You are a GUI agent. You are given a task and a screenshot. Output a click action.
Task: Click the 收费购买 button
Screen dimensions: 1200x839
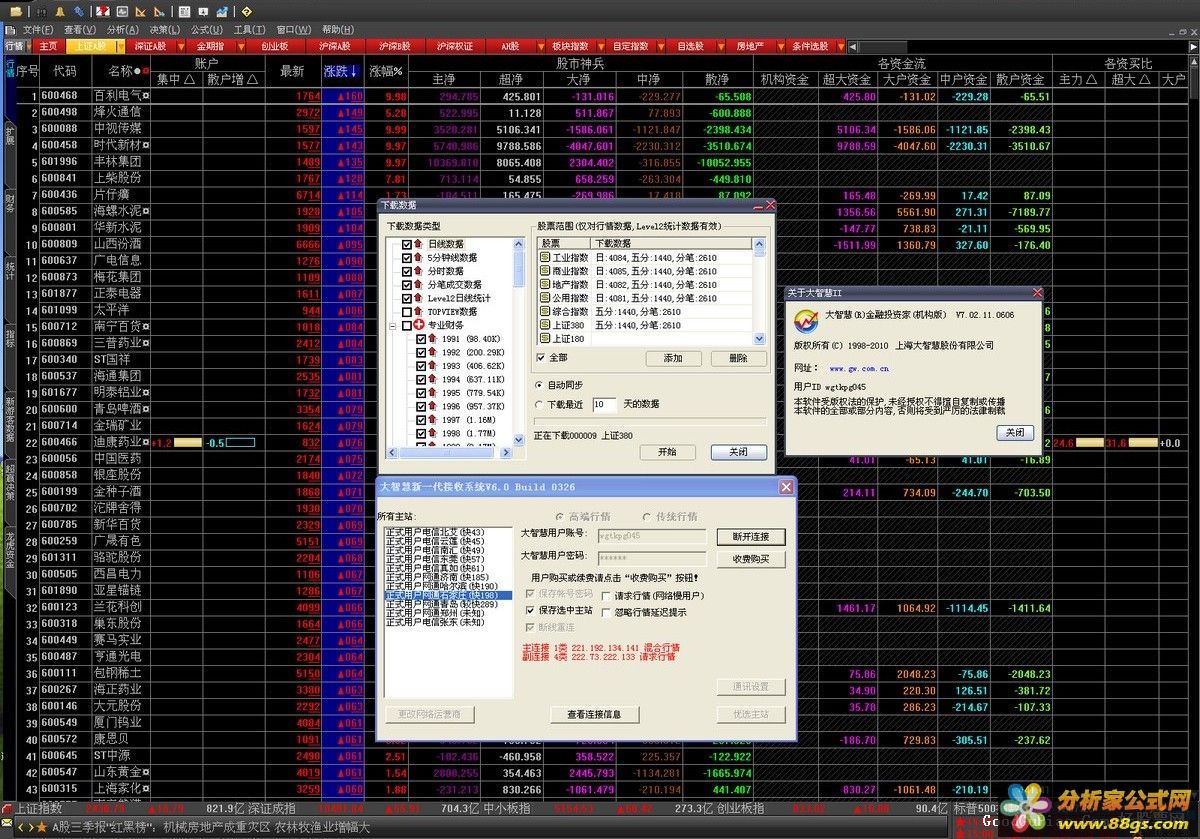click(750, 559)
